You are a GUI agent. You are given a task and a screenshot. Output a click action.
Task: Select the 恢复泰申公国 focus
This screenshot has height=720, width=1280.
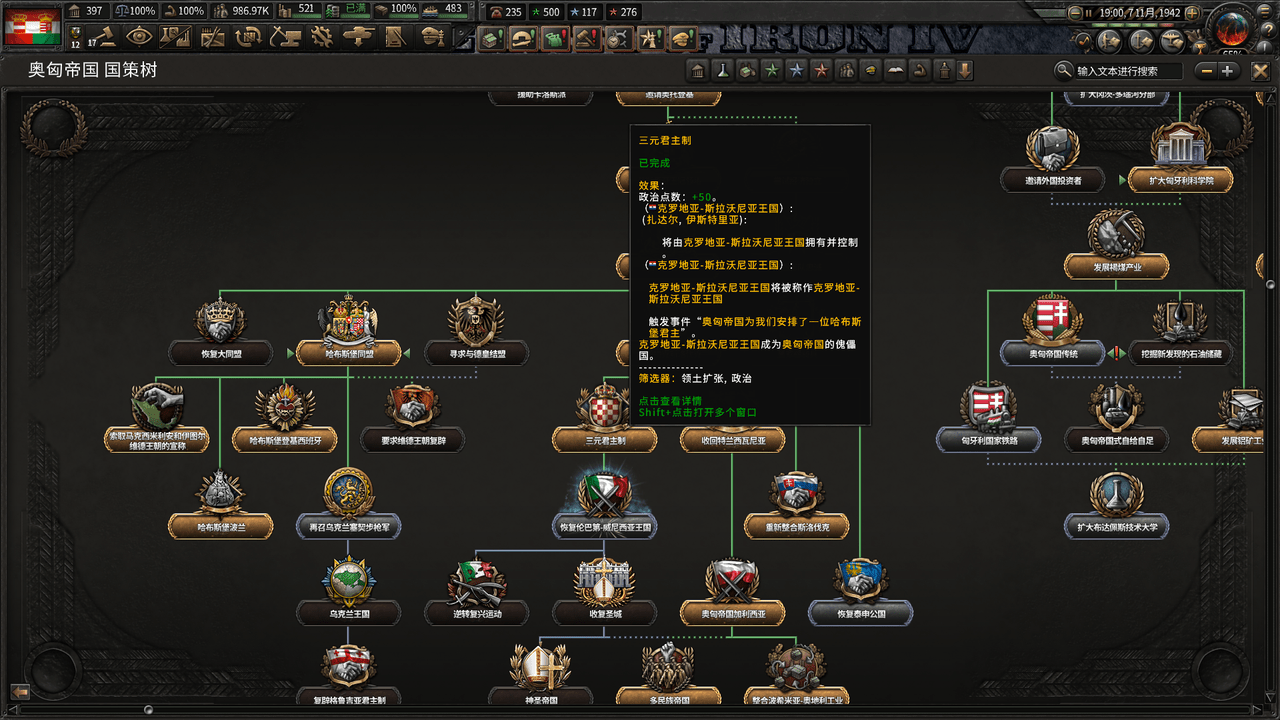[x=861, y=593]
